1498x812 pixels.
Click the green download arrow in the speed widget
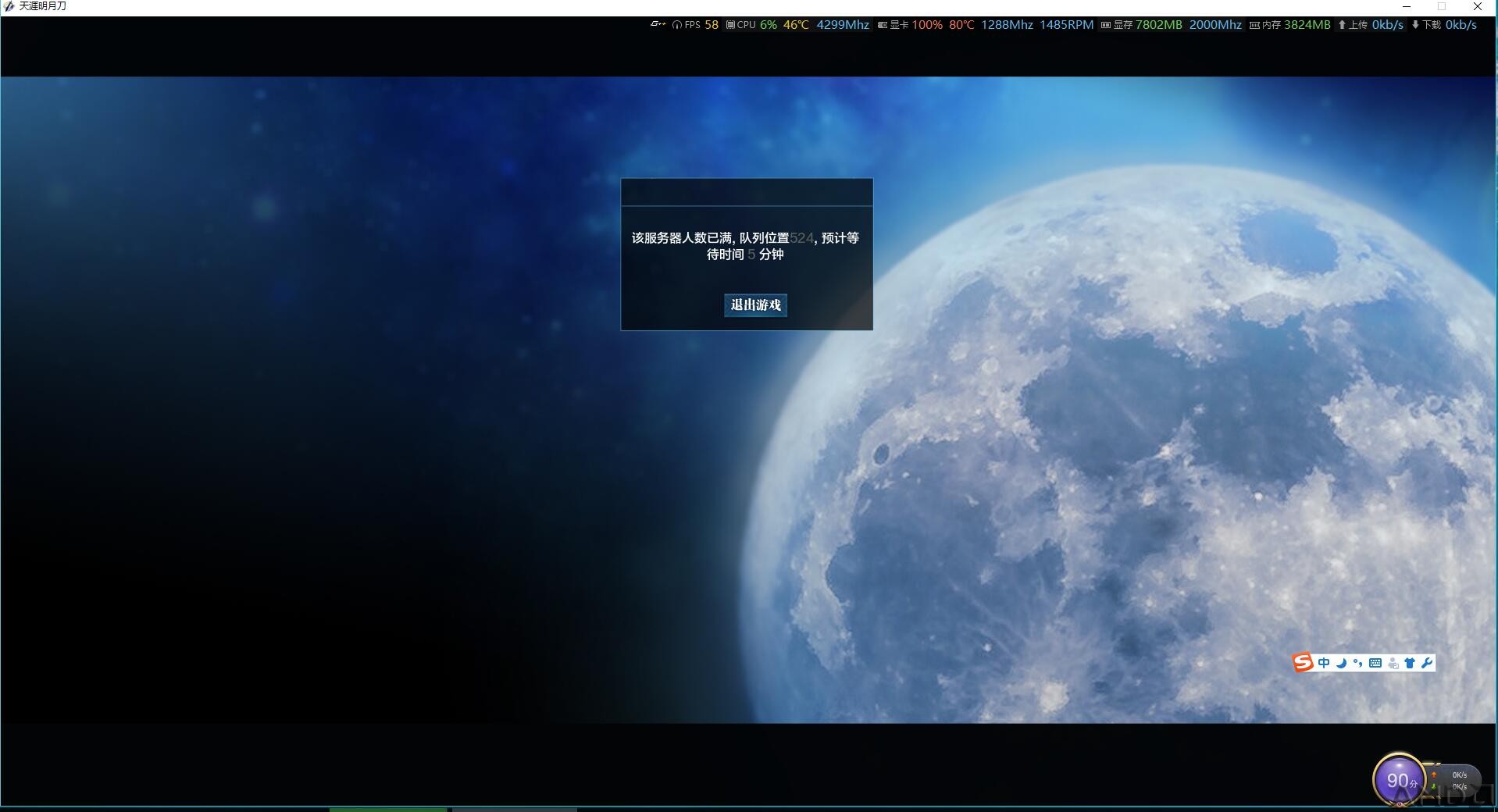pyautogui.click(x=1434, y=786)
